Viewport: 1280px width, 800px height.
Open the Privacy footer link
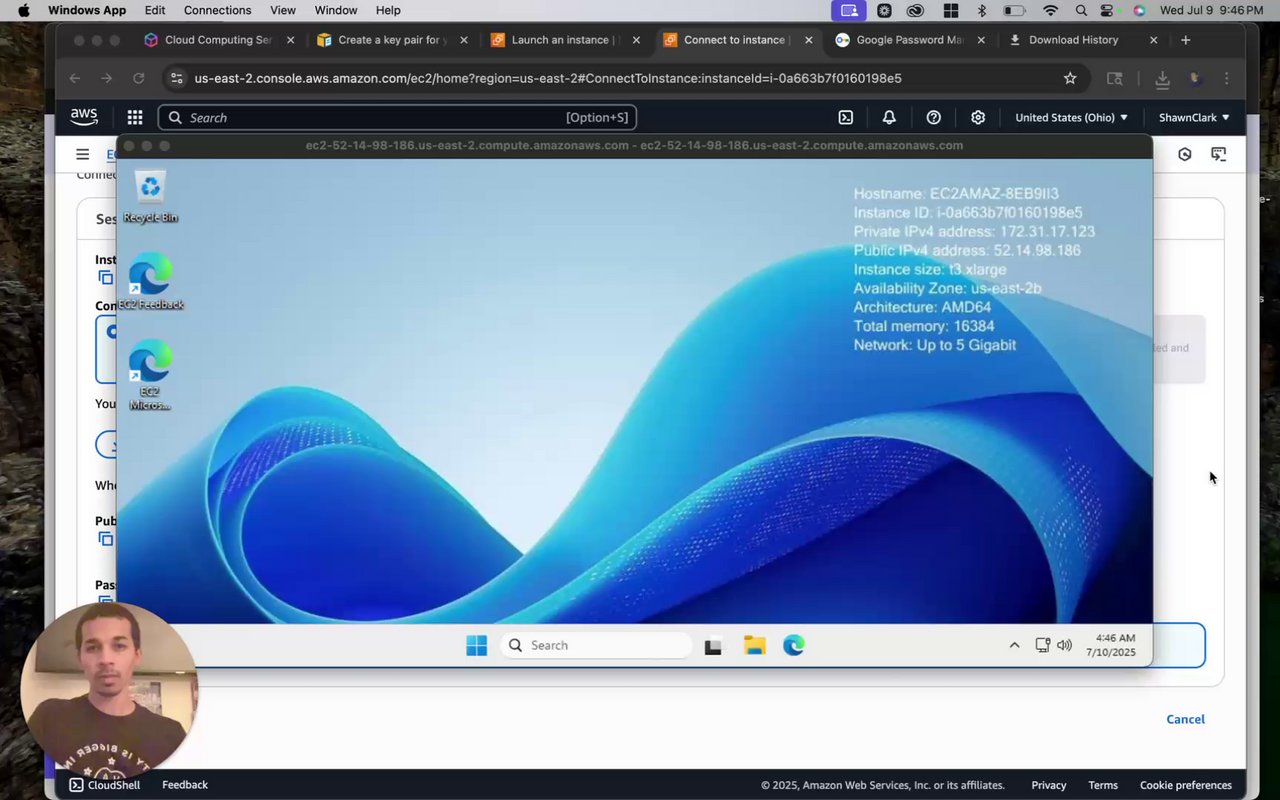click(x=1049, y=785)
